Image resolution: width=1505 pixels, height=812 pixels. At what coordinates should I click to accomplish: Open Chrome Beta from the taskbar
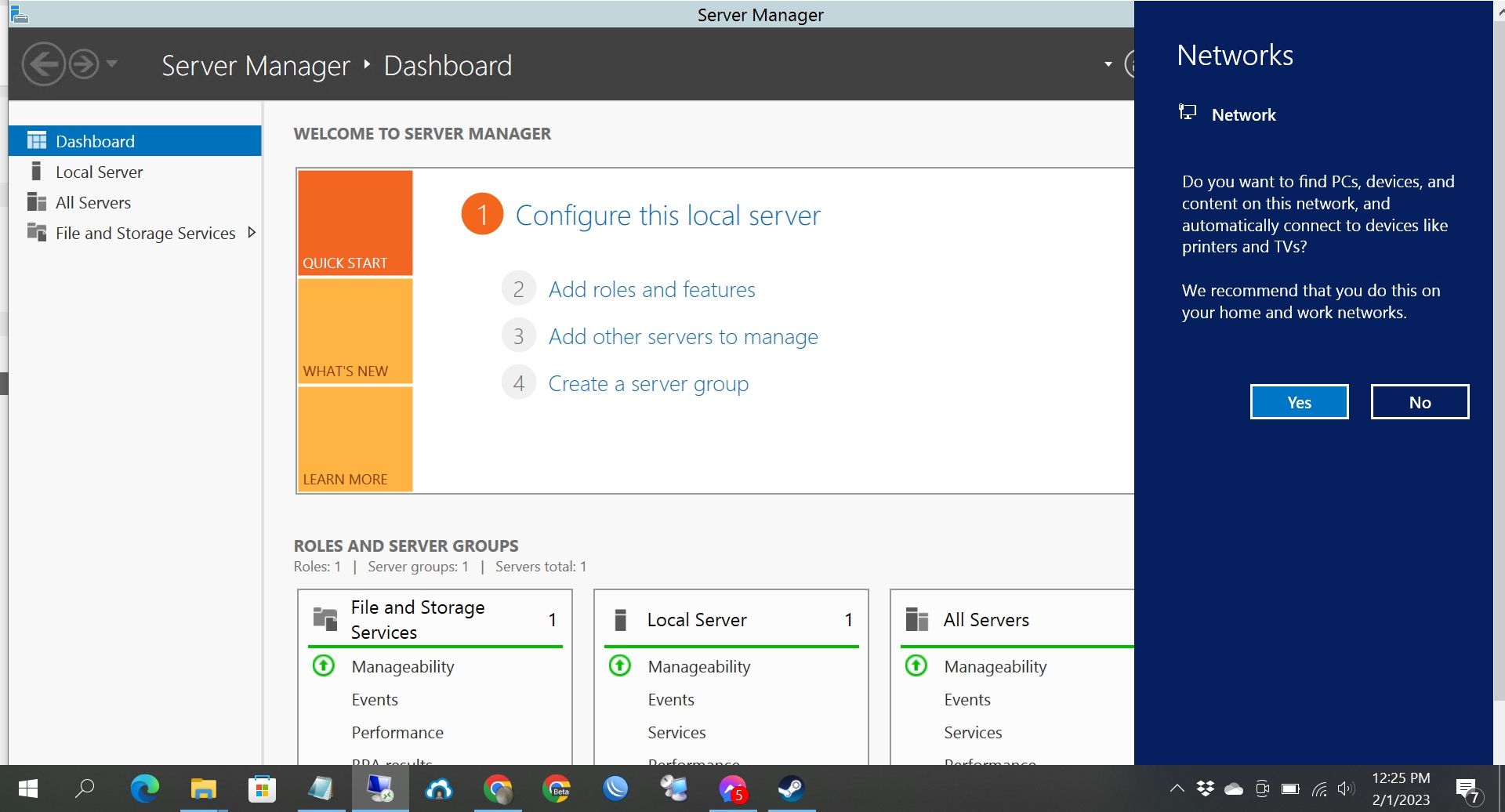coord(557,788)
